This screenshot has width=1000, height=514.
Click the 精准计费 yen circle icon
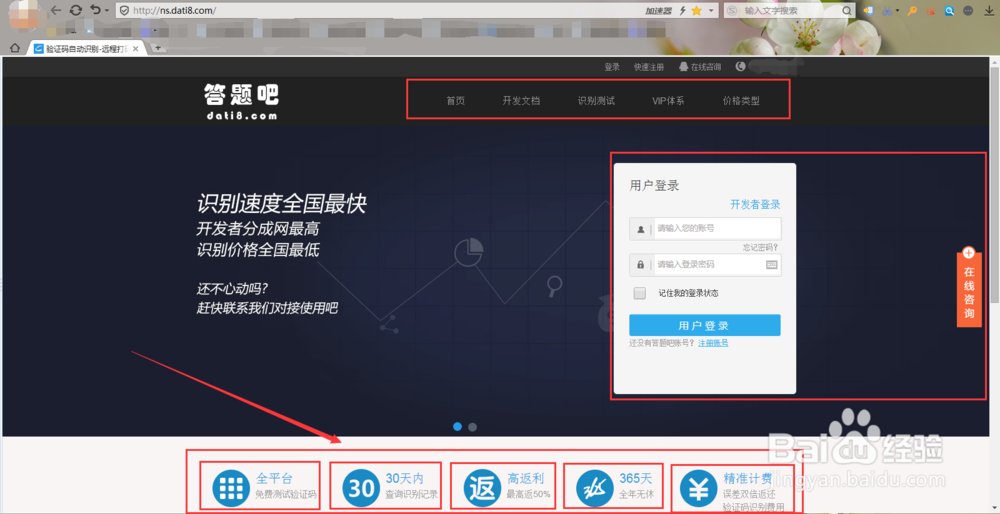tap(696, 488)
